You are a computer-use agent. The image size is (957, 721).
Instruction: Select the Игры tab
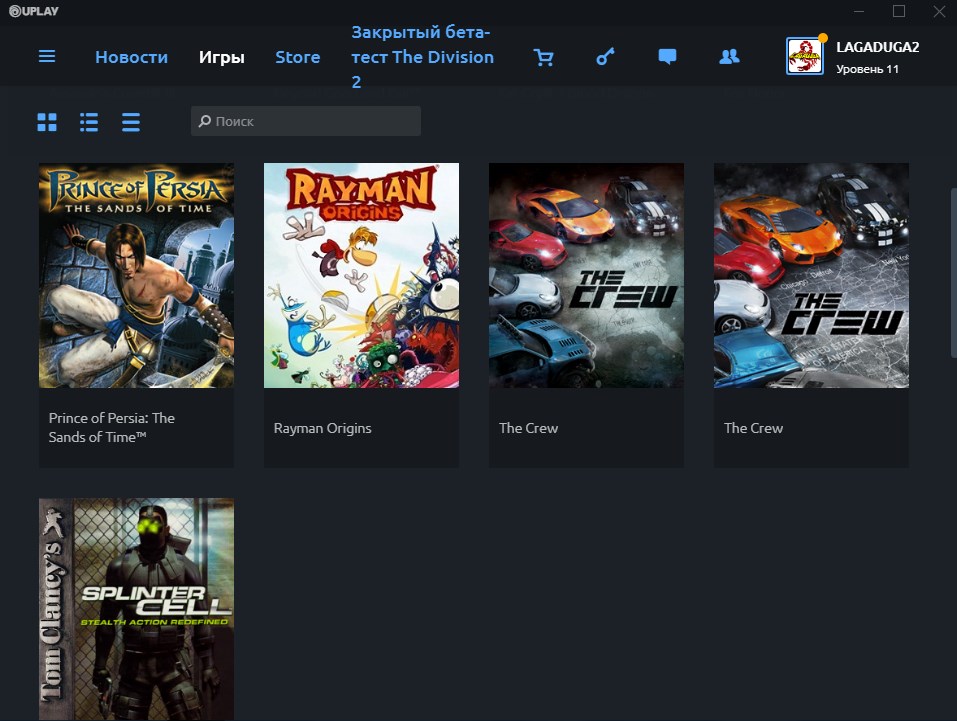pos(222,57)
